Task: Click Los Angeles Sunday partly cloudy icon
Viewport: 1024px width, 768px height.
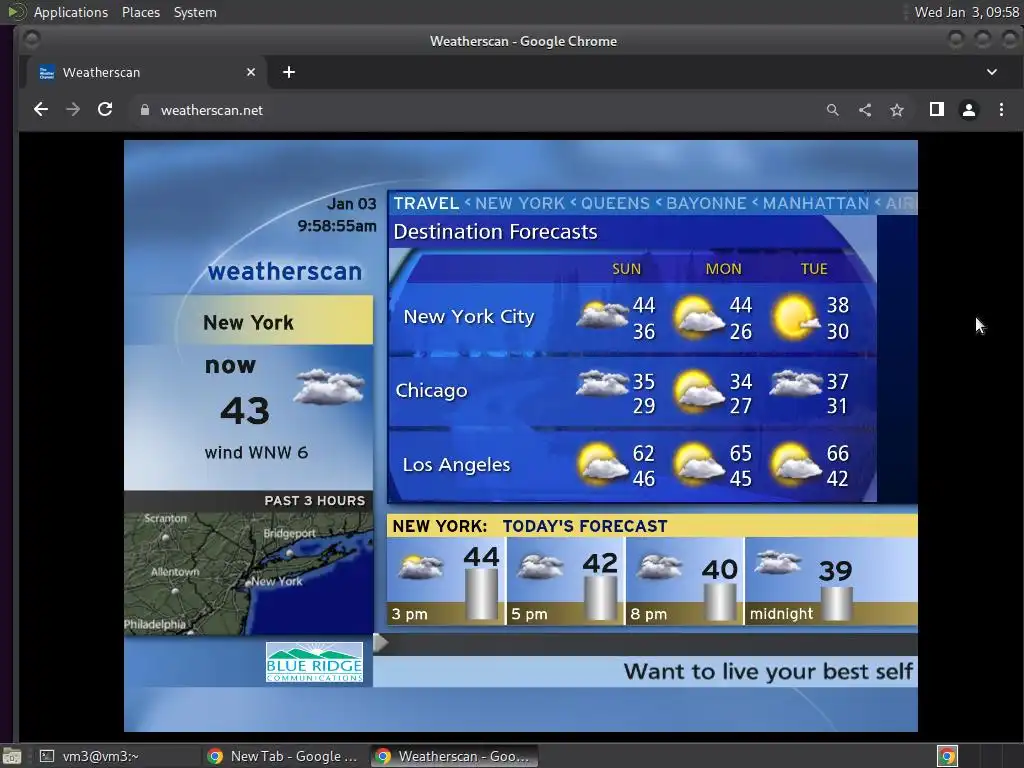Action: coord(601,464)
